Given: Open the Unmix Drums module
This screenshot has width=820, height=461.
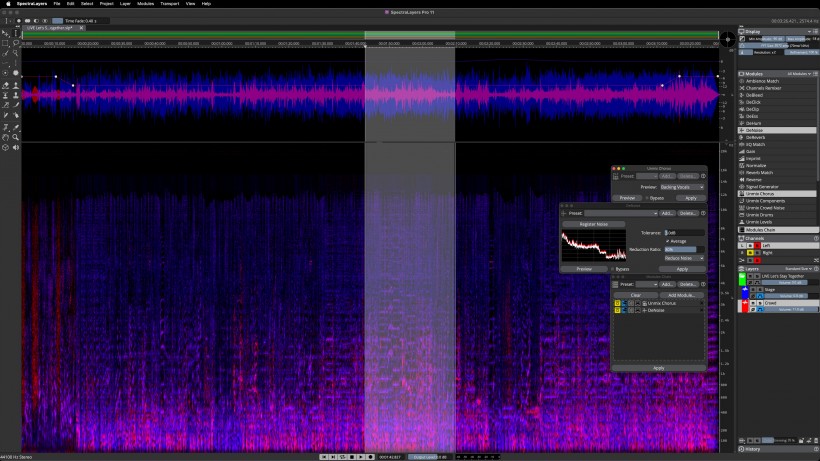Looking at the screenshot, I should click(777, 215).
